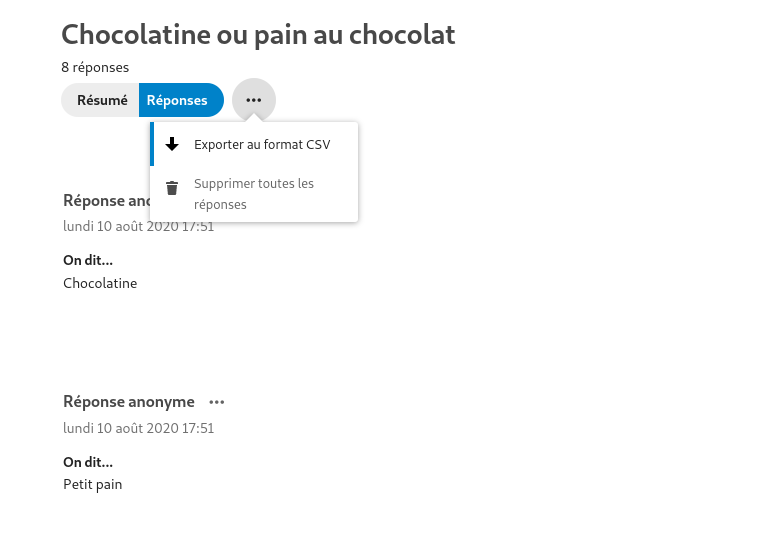Switch to the Résumé tab
The width and height of the screenshot is (783, 544).
point(100,100)
